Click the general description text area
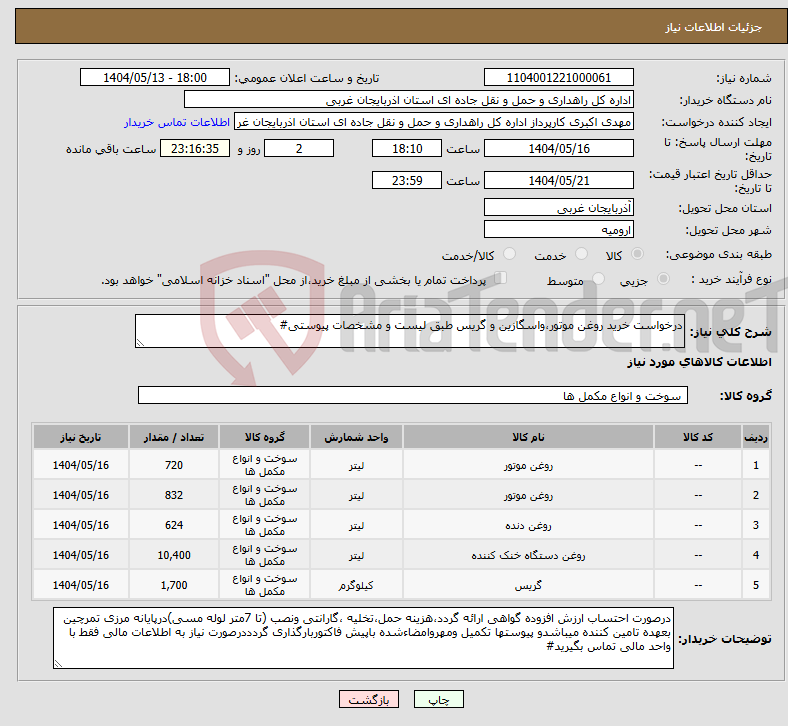 pyautogui.click(x=410, y=331)
